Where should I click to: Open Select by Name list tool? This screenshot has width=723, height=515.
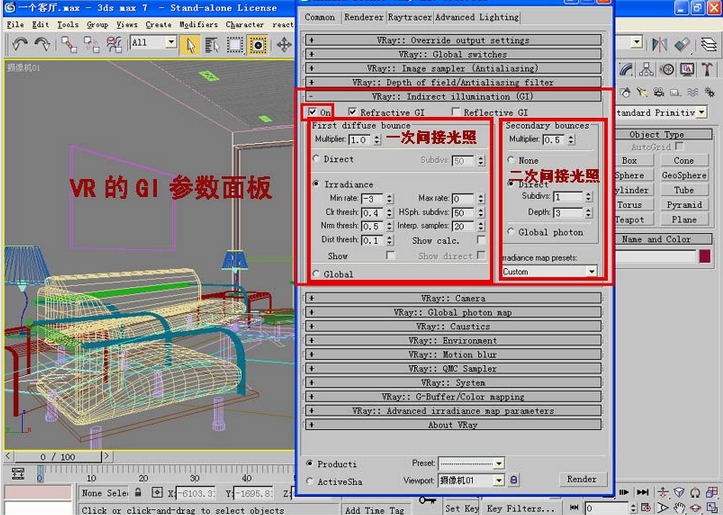(x=212, y=45)
